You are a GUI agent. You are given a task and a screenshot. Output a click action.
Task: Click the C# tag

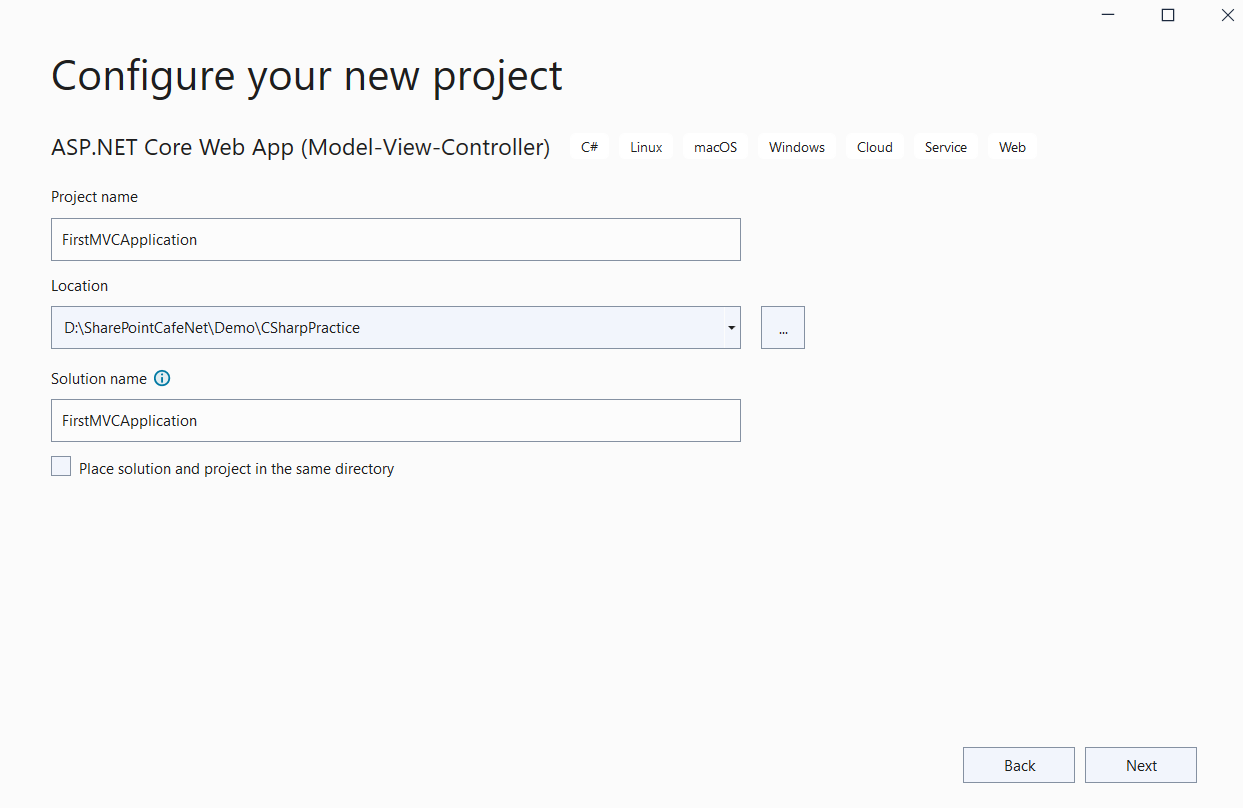[x=590, y=147]
